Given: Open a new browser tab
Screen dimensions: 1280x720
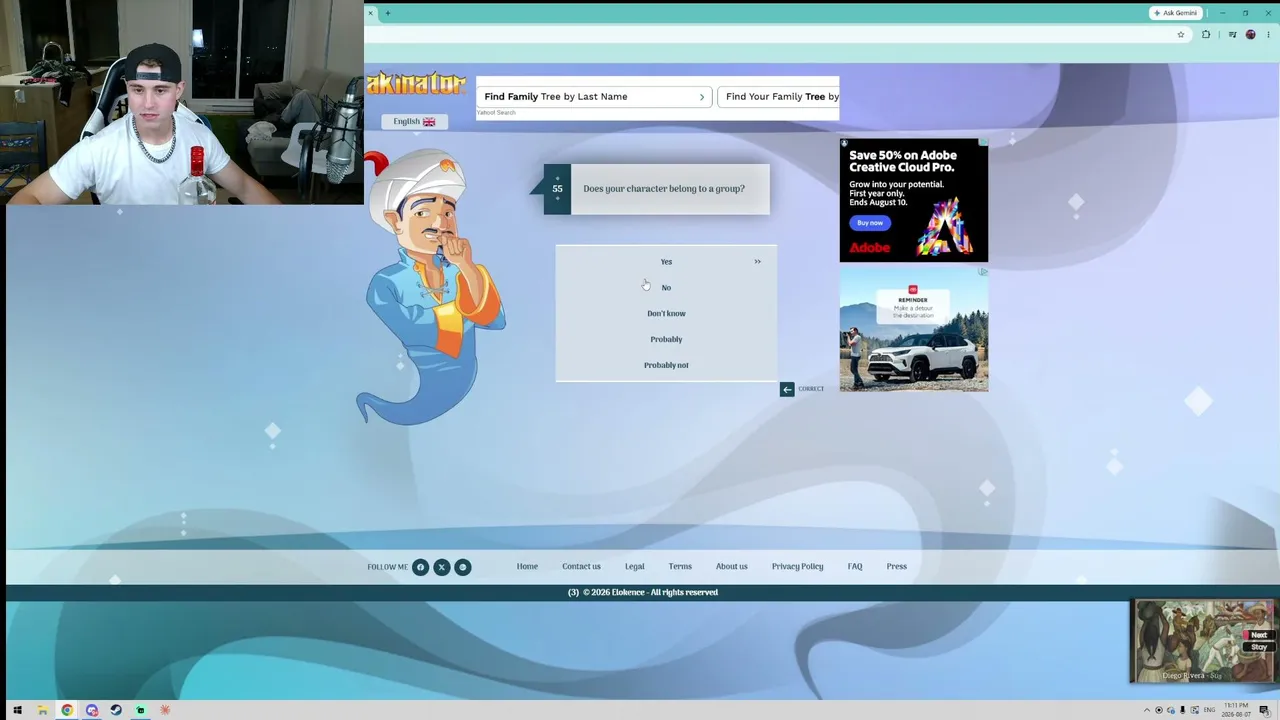Looking at the screenshot, I should tap(388, 13).
